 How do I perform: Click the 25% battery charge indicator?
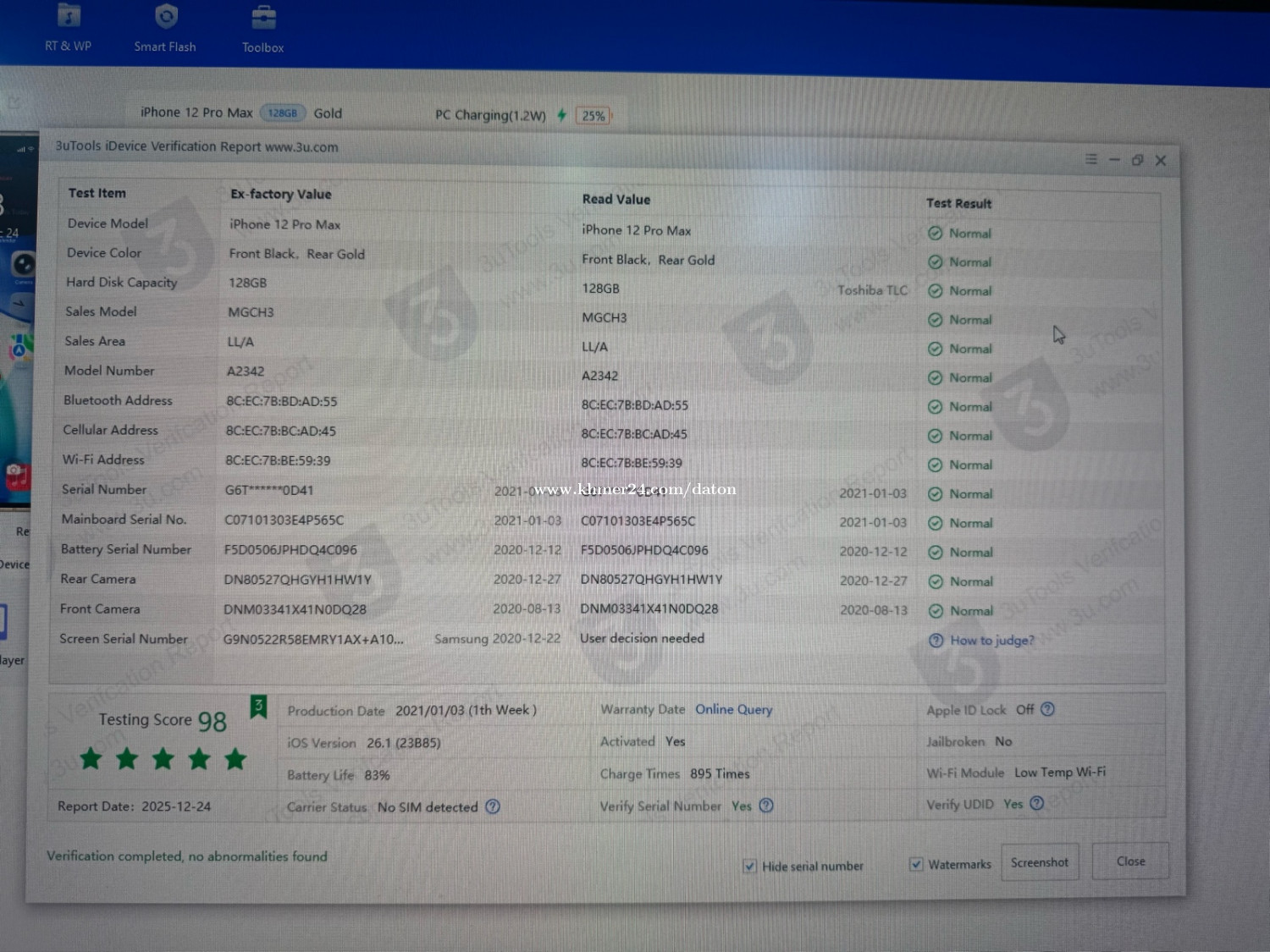pos(594,116)
